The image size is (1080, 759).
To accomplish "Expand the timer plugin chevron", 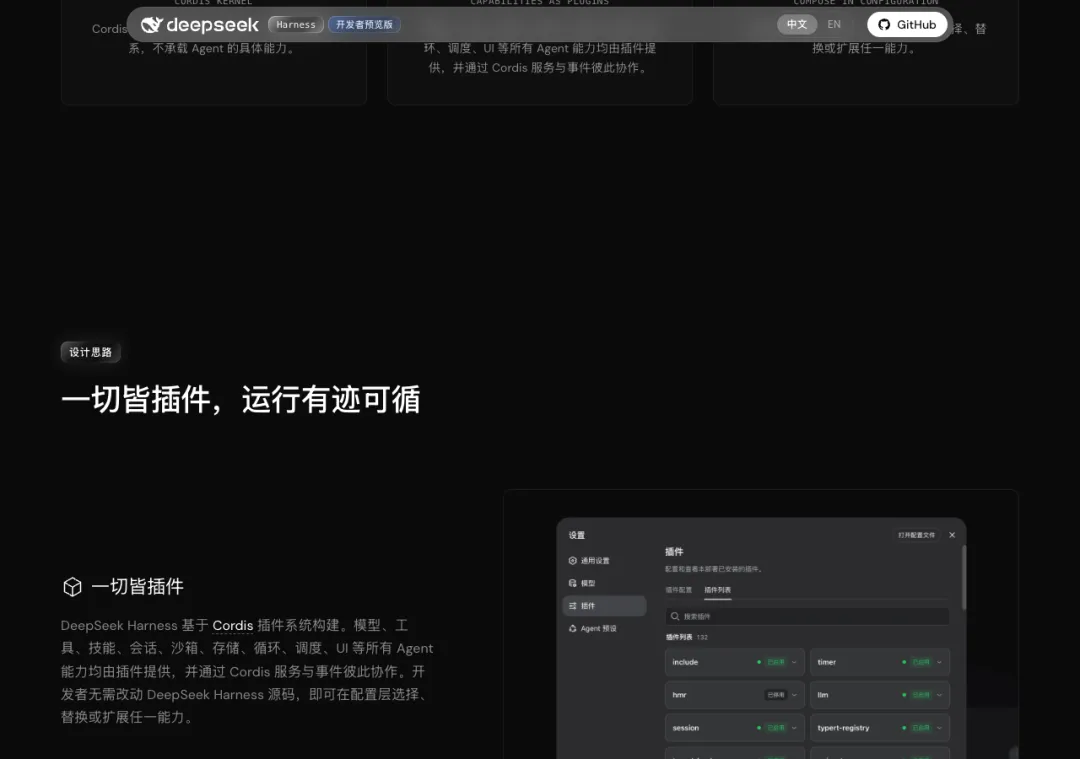I will coord(939,663).
